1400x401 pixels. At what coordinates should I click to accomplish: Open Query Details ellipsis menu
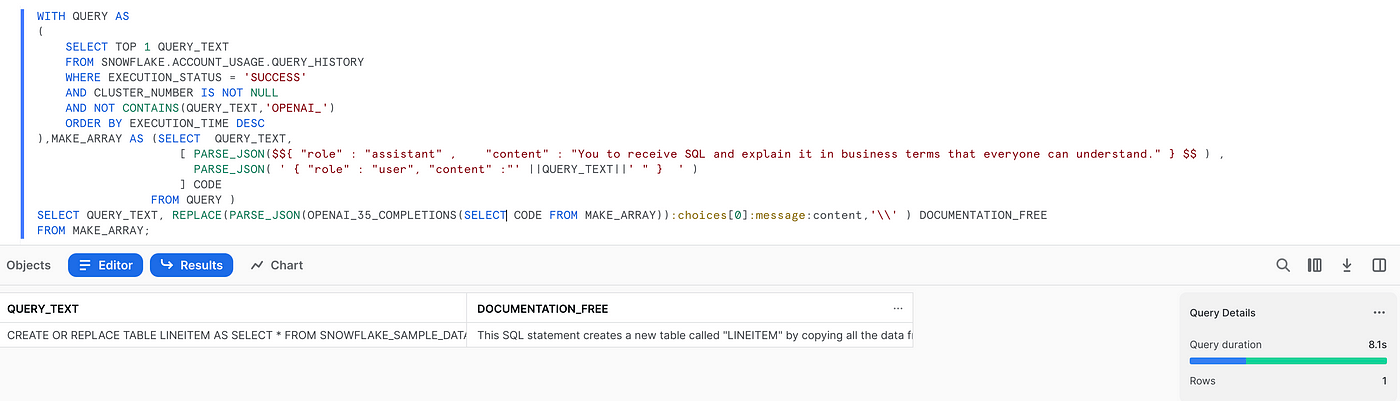click(x=1380, y=312)
